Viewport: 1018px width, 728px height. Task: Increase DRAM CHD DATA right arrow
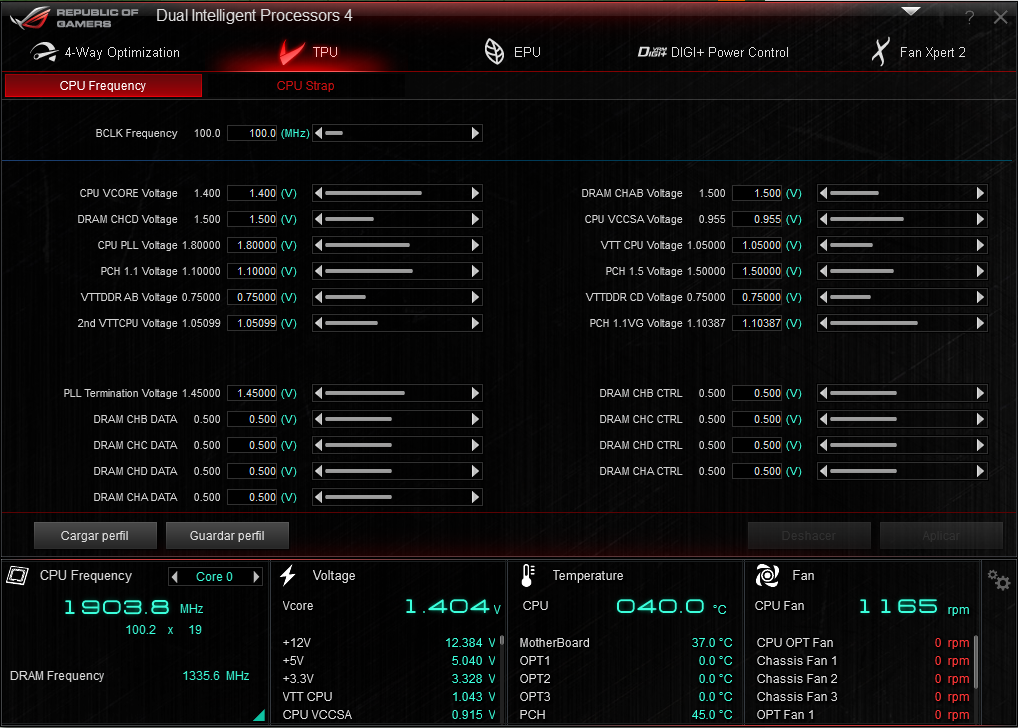click(475, 471)
